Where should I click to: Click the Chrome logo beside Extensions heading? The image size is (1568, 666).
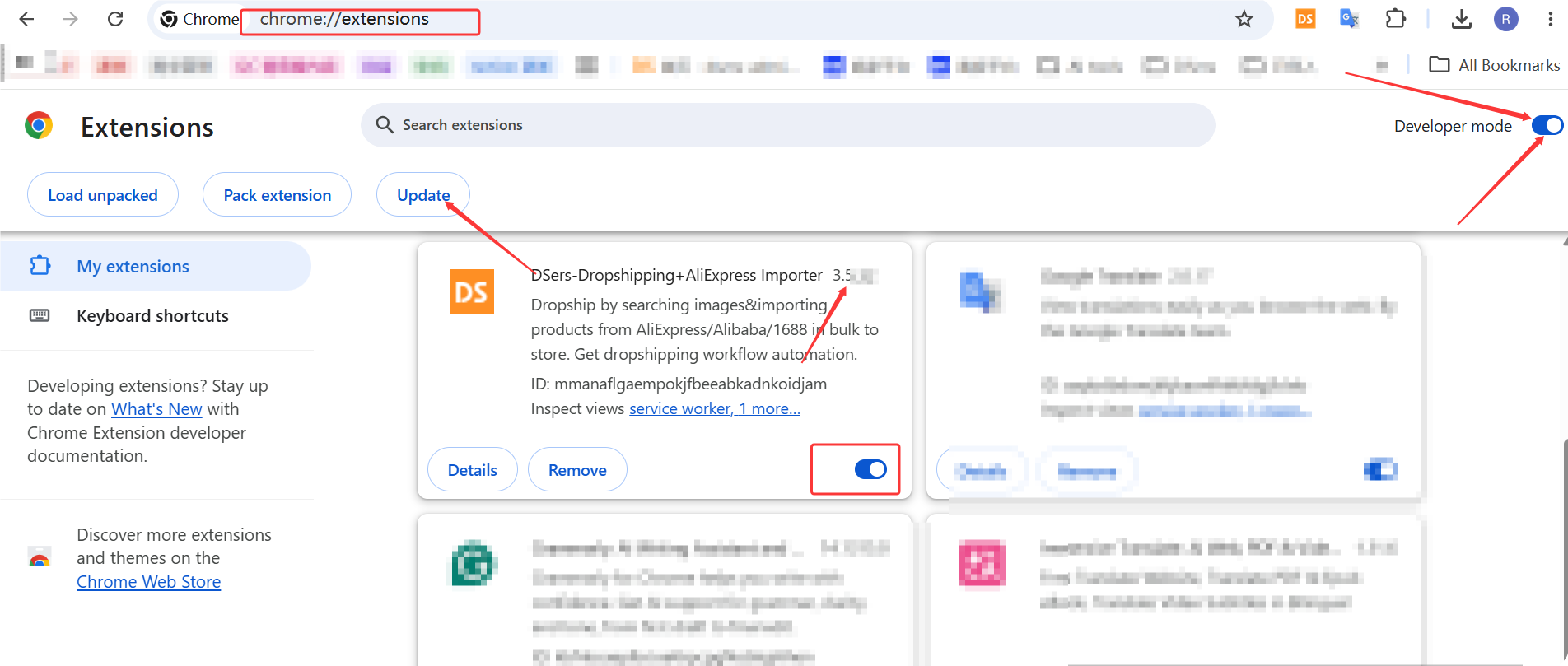point(39,125)
